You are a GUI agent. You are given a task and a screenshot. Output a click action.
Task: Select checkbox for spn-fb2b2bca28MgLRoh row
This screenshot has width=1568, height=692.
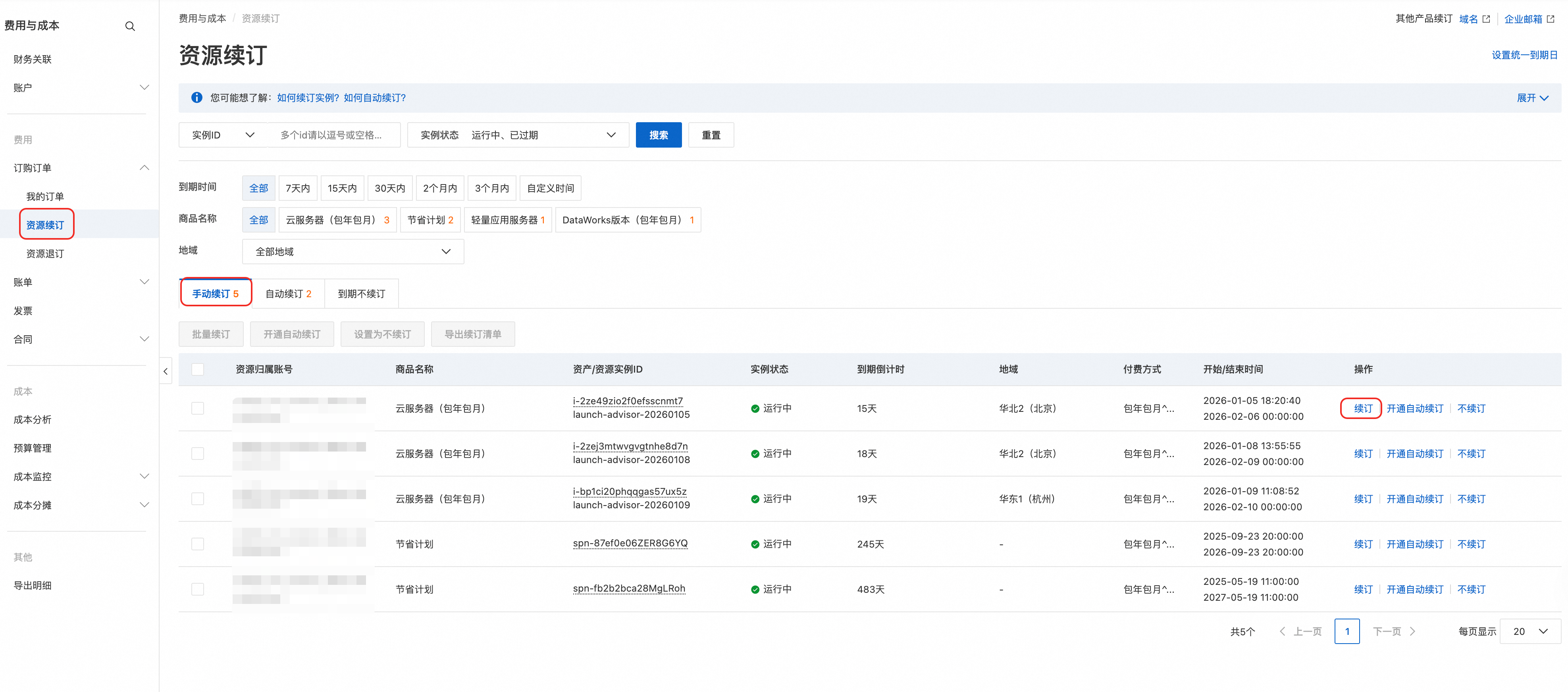[x=198, y=589]
